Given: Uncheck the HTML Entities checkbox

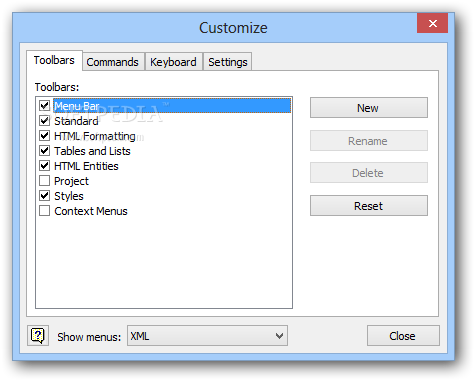Looking at the screenshot, I should [x=44, y=166].
